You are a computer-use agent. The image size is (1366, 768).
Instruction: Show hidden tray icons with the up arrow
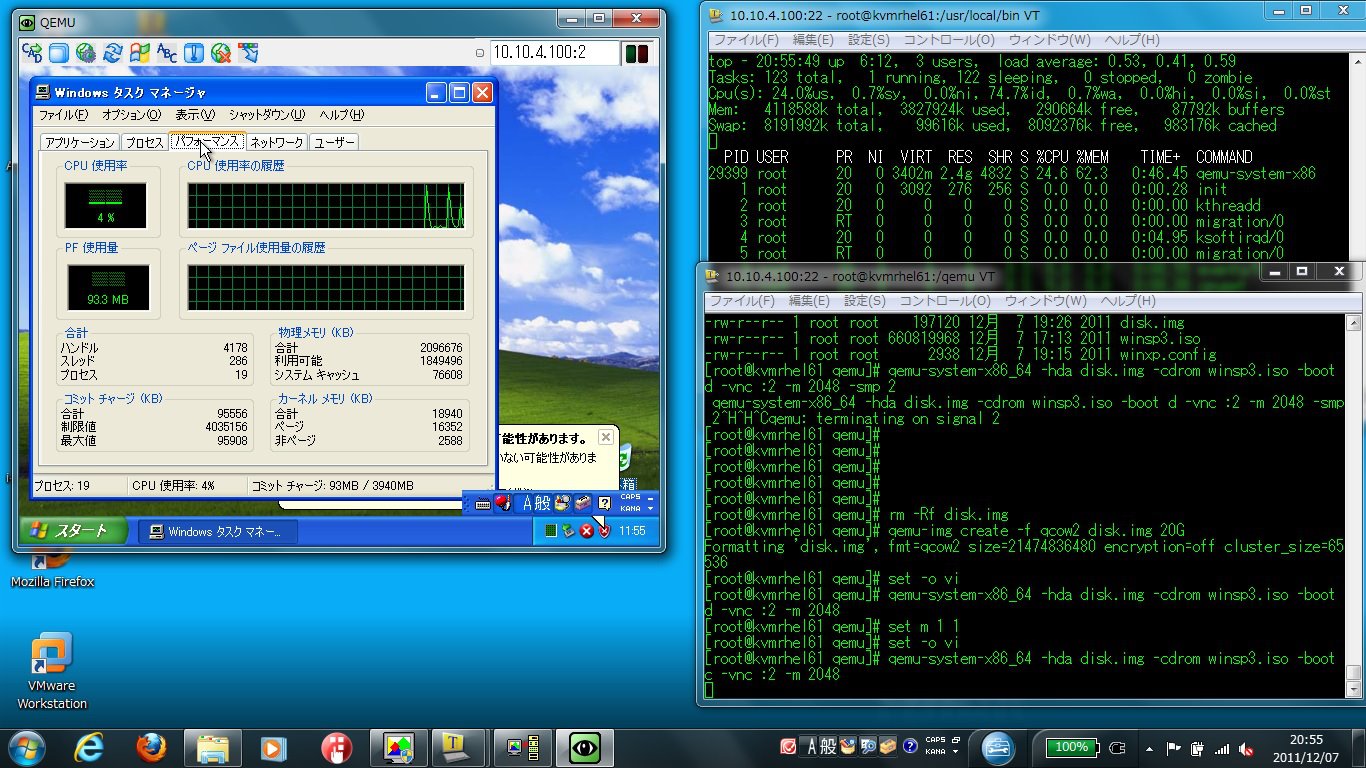tap(1148, 748)
